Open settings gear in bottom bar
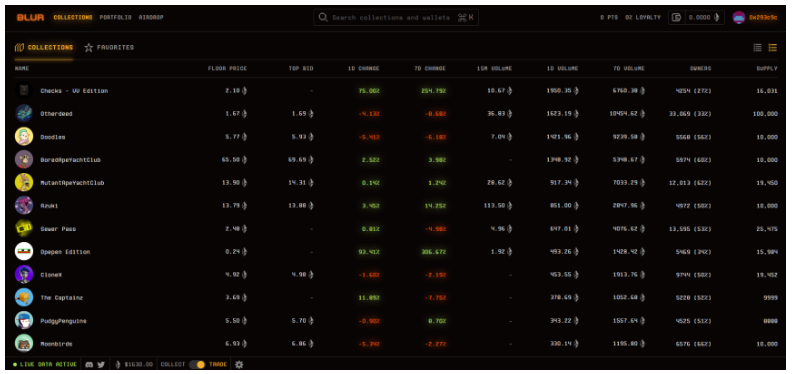The height and width of the screenshot is (374, 793). [x=239, y=364]
